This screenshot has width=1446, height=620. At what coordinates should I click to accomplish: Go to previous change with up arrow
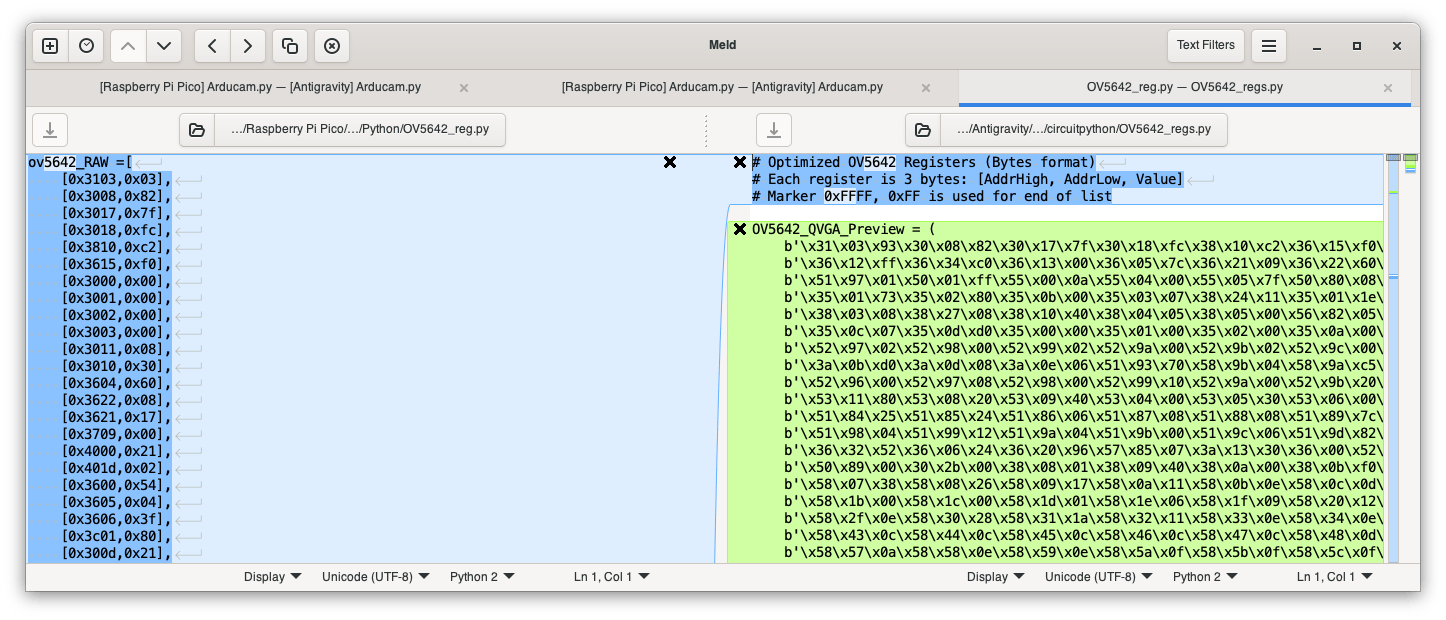pos(128,46)
